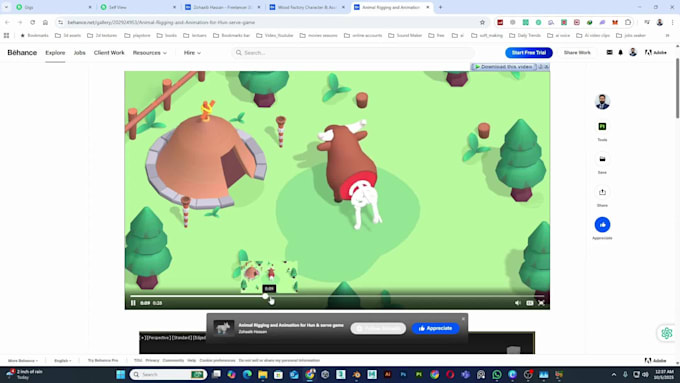Open the notifications bell icon
Viewport: 680px width, 383px height.
[621, 52]
